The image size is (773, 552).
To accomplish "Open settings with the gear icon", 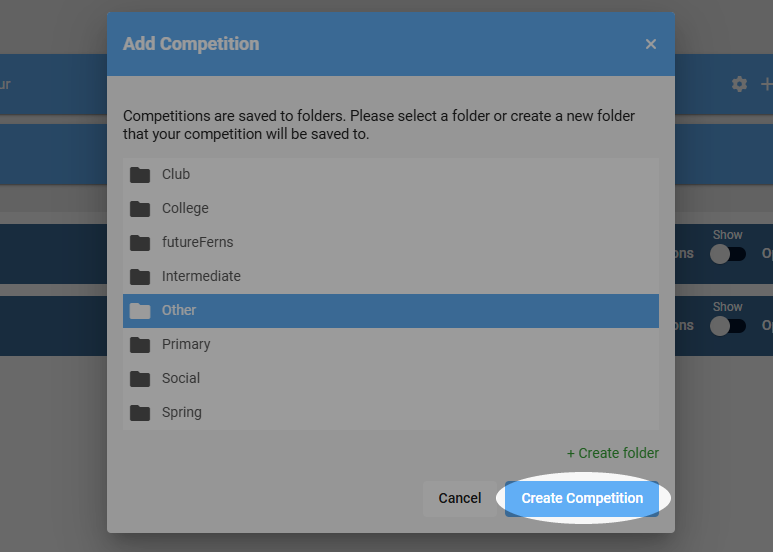I will tap(739, 84).
